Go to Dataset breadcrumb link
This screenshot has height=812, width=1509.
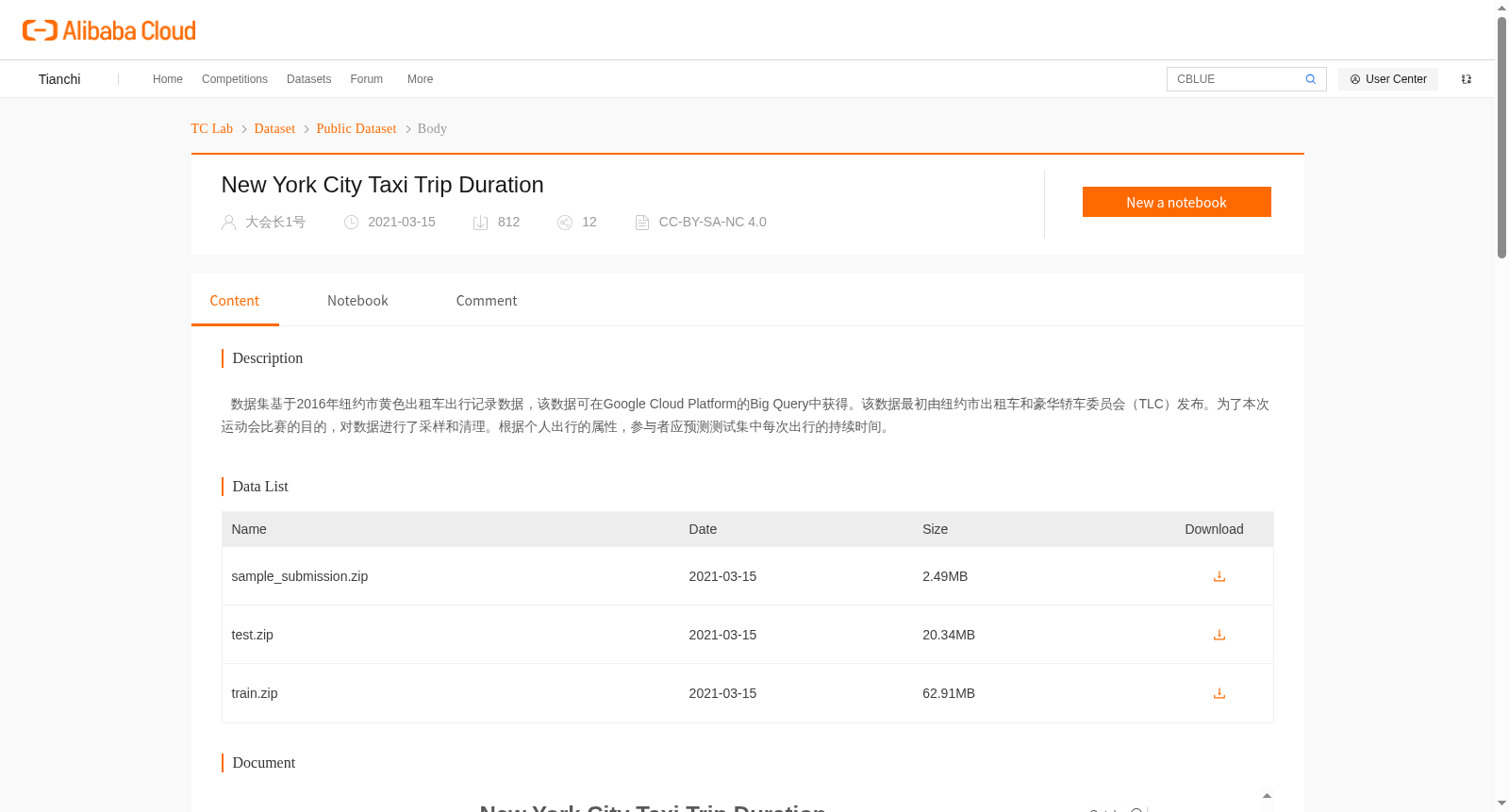pyautogui.click(x=274, y=128)
